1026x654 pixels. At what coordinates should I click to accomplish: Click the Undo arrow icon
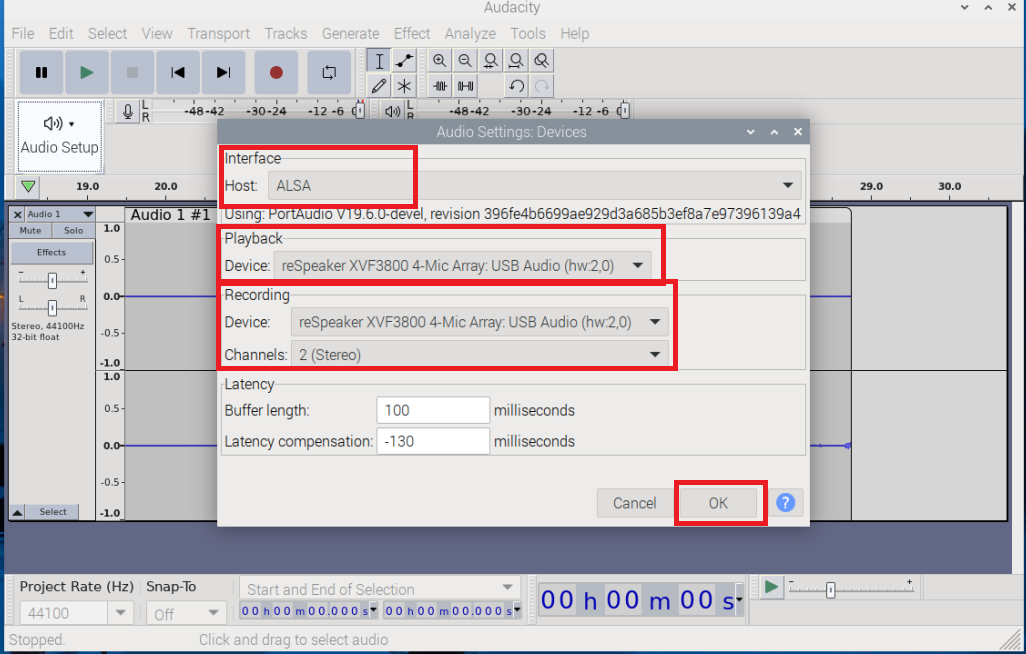(516, 86)
